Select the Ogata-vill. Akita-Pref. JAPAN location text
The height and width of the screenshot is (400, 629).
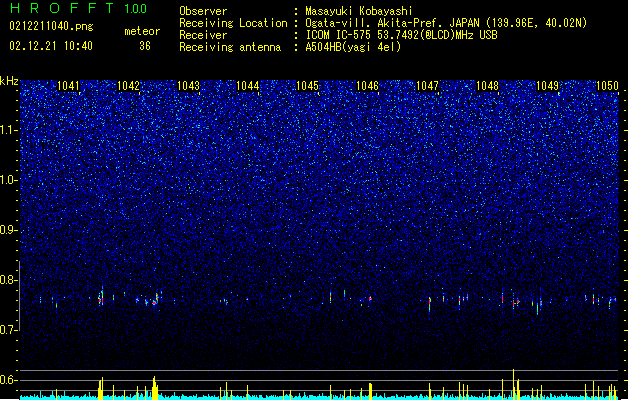click(x=446, y=23)
